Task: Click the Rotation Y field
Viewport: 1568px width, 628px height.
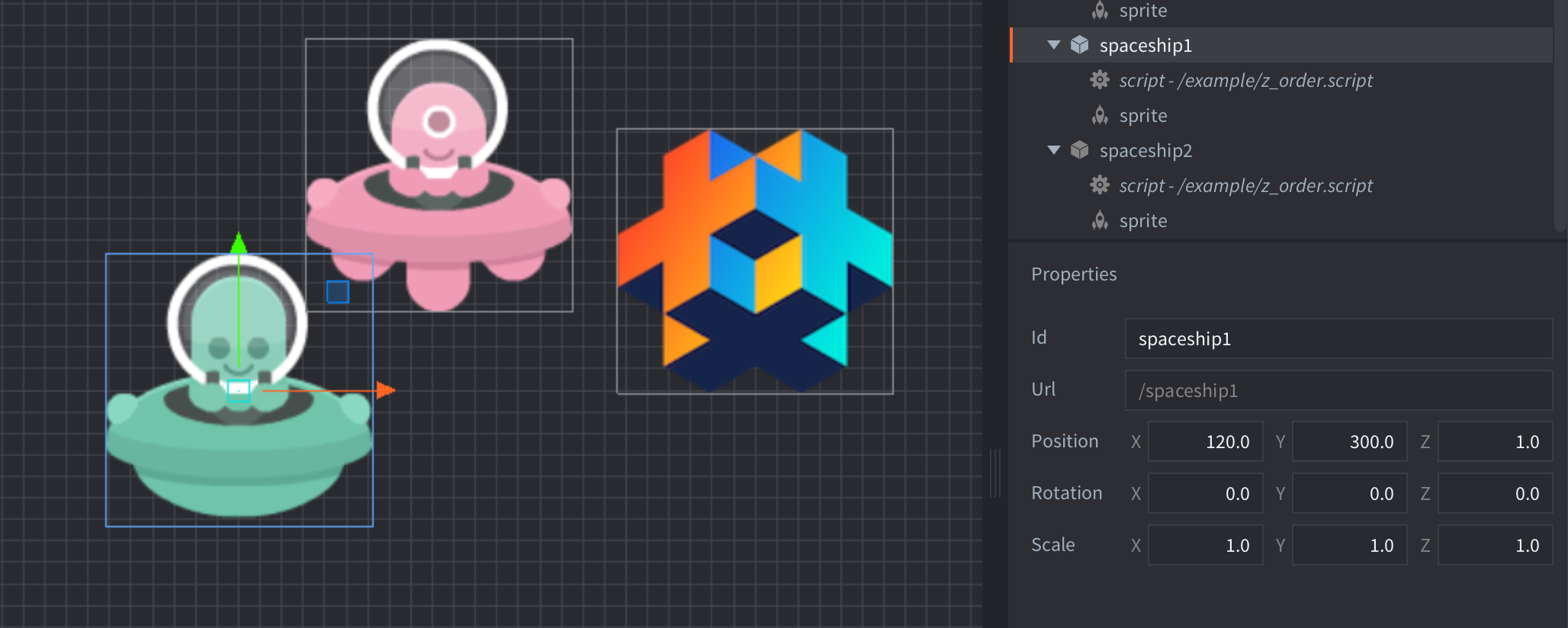Action: point(1349,493)
